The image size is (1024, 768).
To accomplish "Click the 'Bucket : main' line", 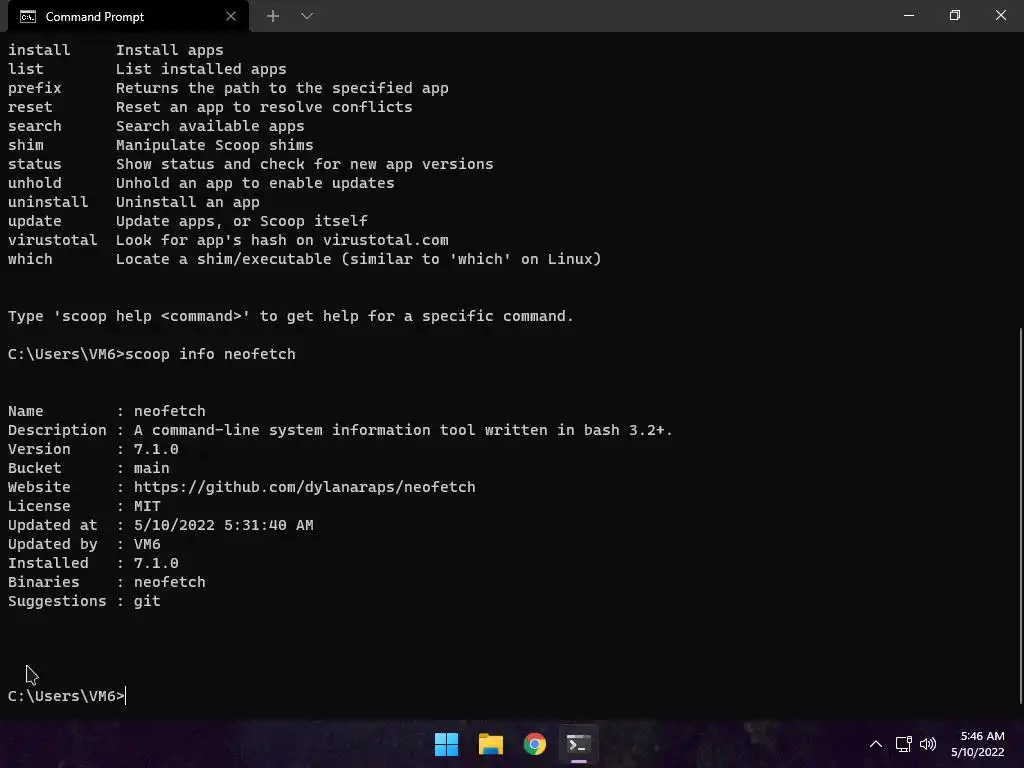I will [88, 468].
